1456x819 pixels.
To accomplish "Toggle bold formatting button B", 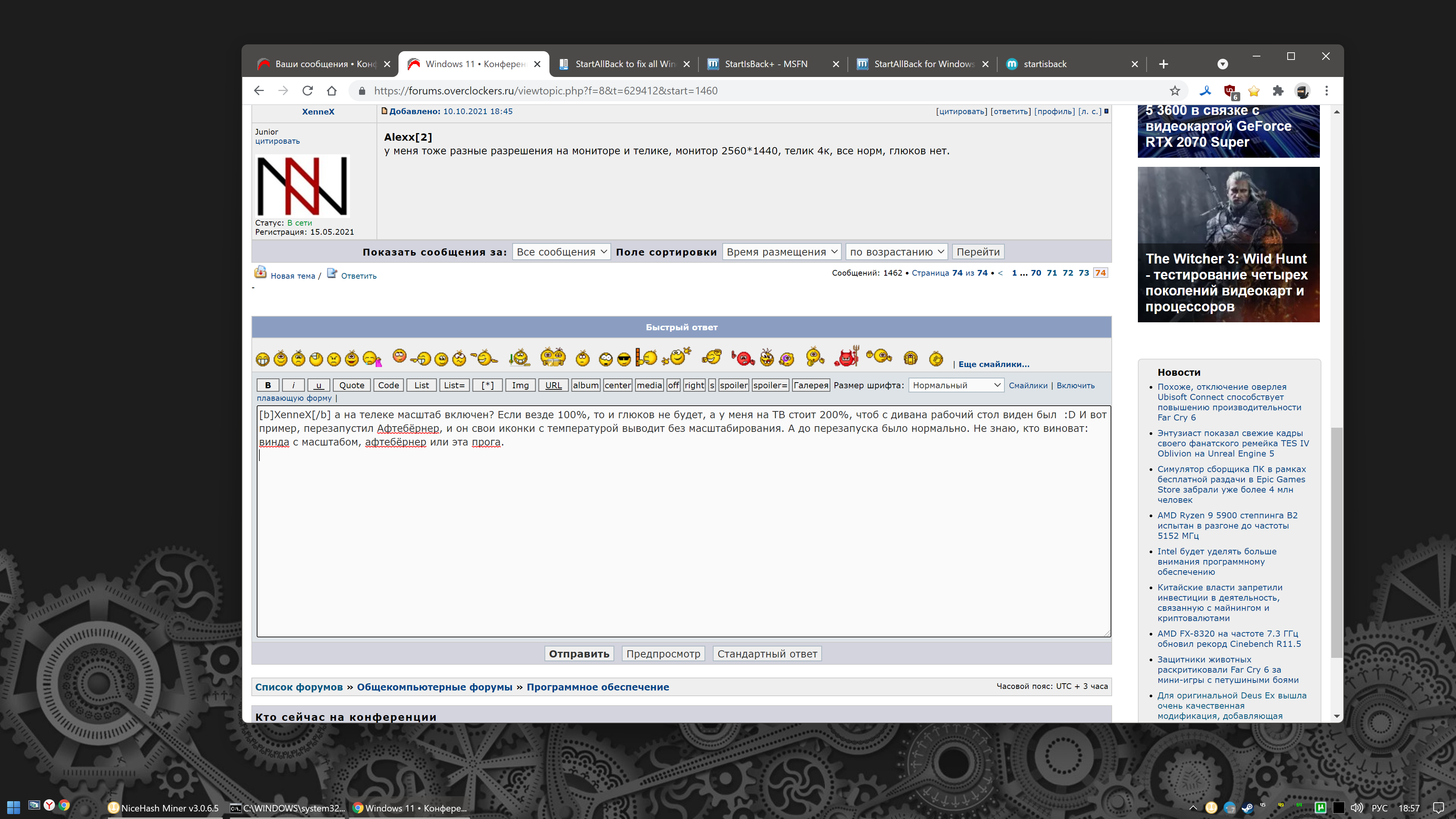I will [x=268, y=385].
